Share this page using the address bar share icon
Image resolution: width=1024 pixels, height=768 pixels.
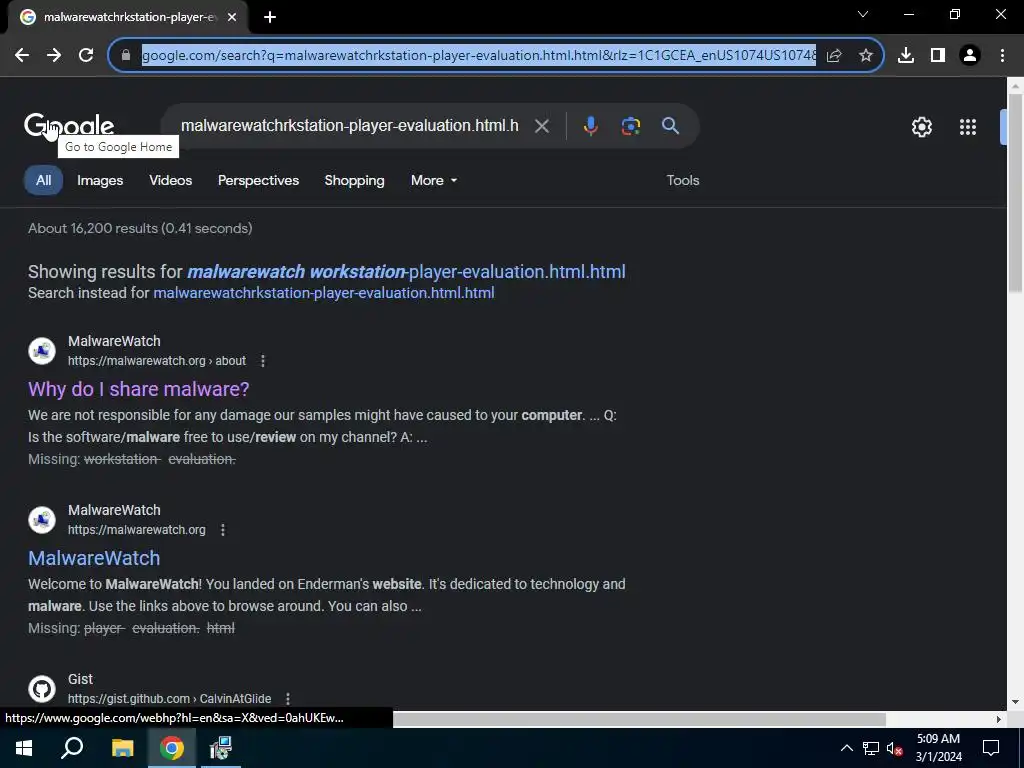pos(834,56)
